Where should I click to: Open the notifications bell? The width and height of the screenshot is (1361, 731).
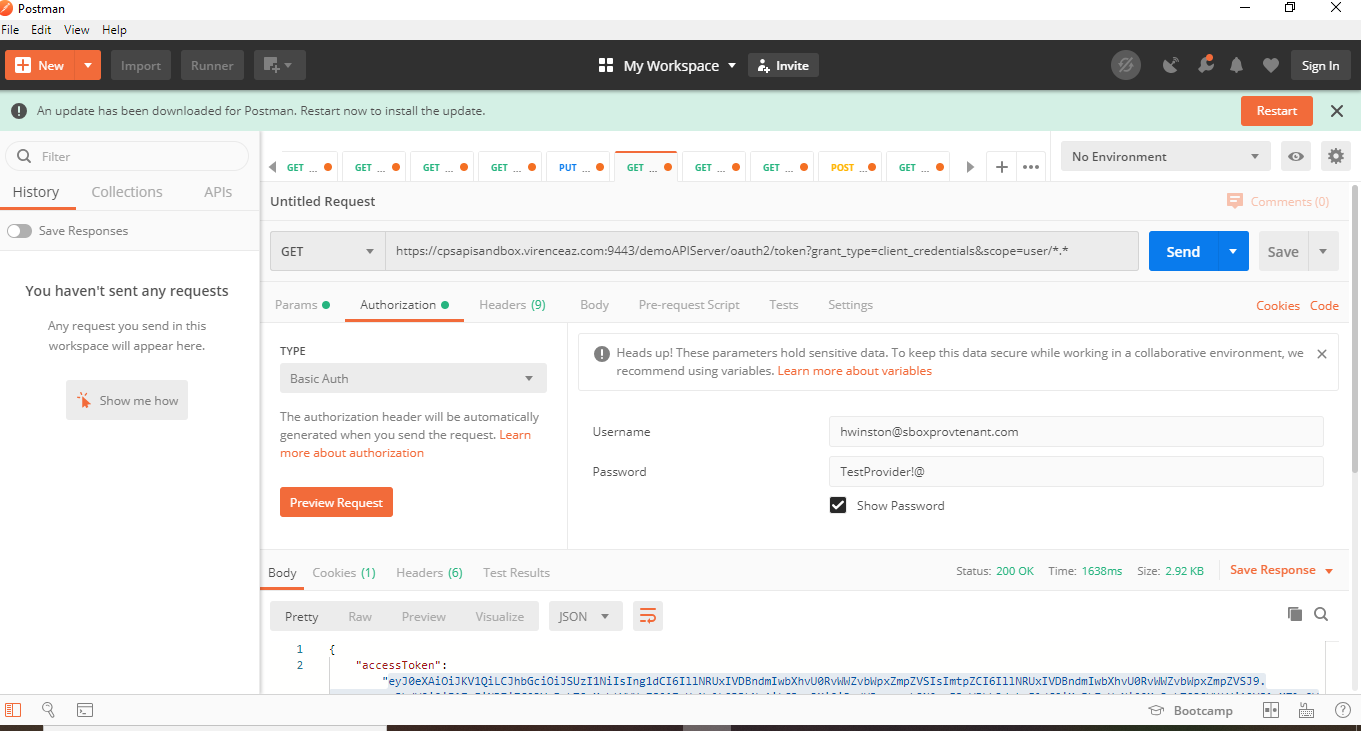(1236, 64)
